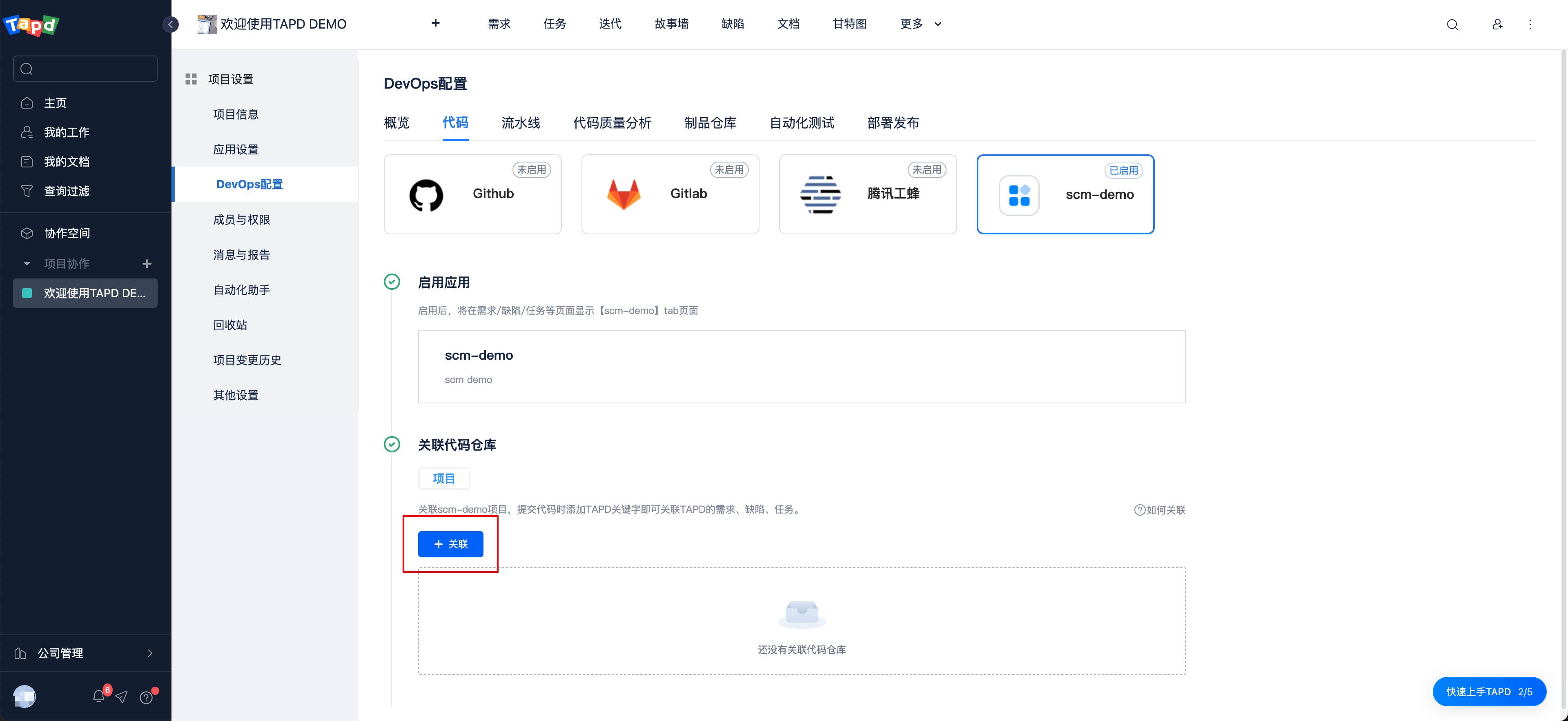This screenshot has width=1568, height=721.
Task: Switch to the 自动化测试 tab
Action: pos(802,123)
